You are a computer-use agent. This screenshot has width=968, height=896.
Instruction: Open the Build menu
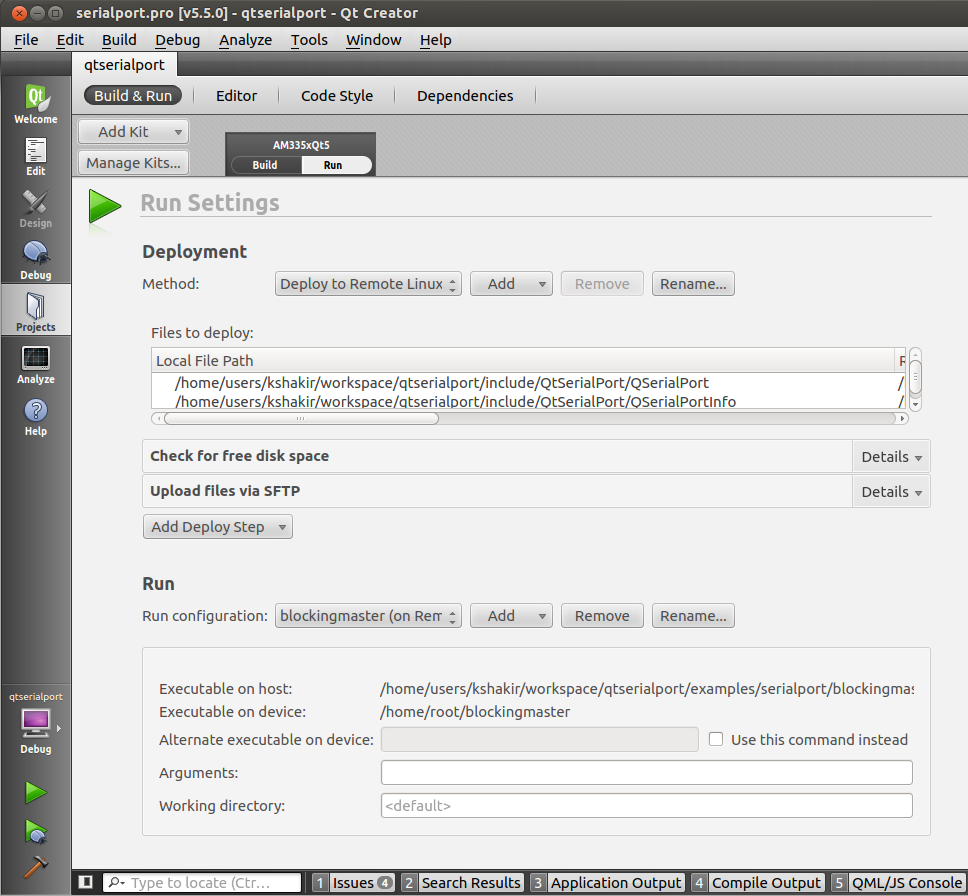(119, 40)
